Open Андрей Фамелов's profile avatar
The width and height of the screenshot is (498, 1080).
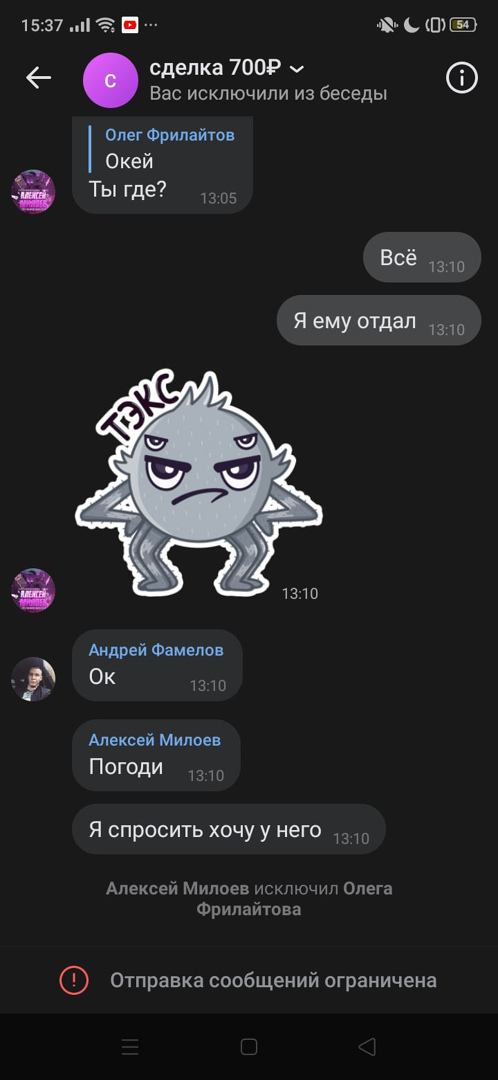click(33, 679)
